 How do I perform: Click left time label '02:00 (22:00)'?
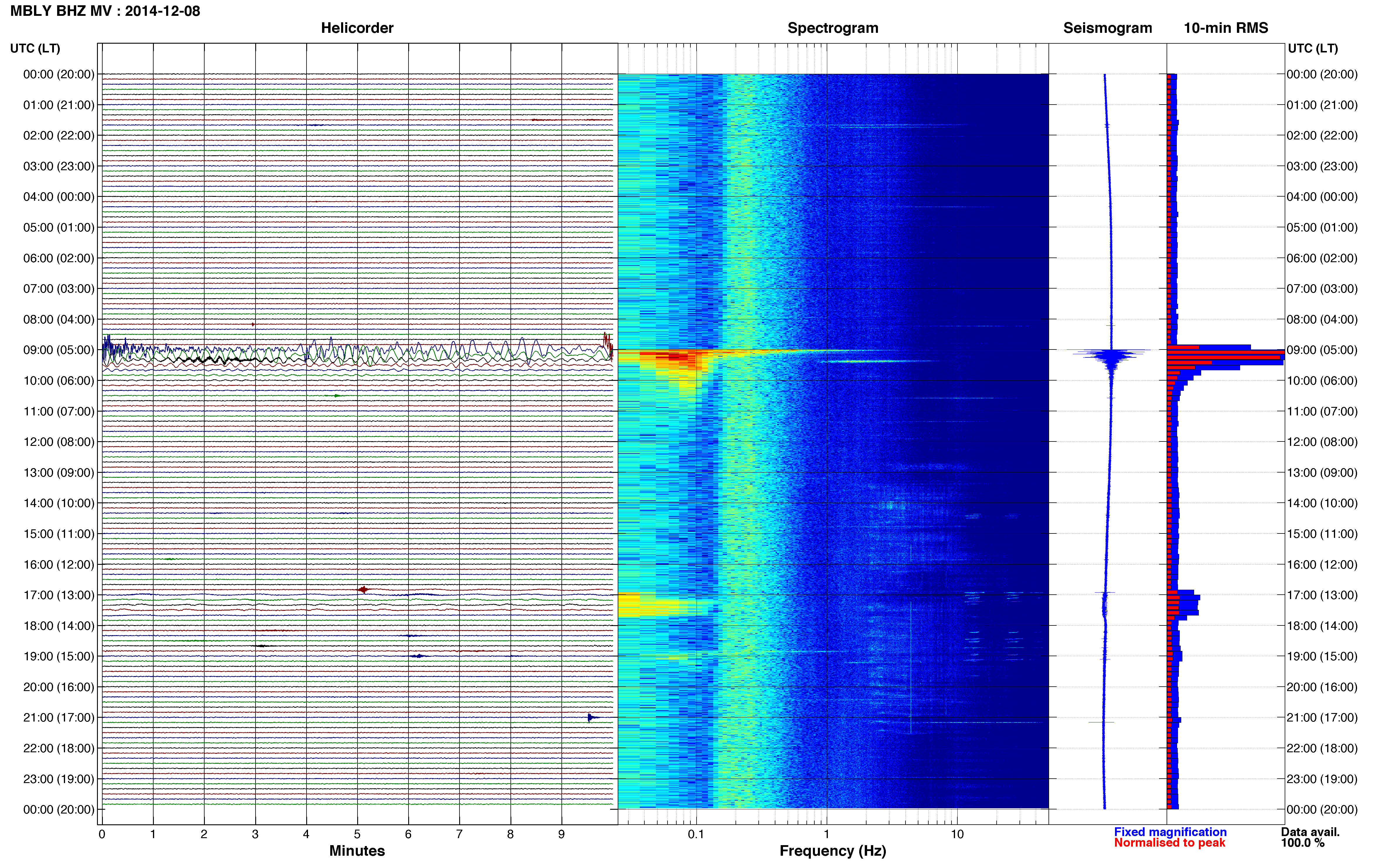pos(59,135)
